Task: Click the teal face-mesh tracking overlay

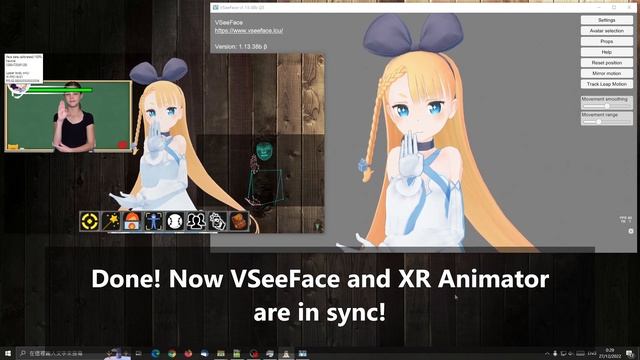Action: (x=264, y=151)
